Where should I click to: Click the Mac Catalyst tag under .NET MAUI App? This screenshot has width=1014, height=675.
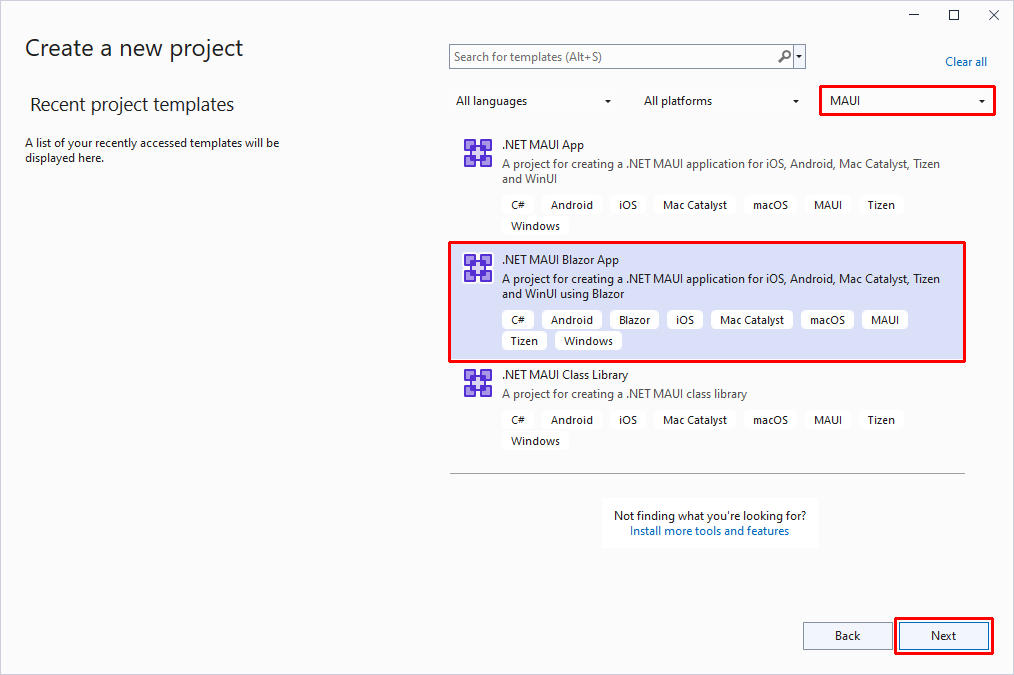click(695, 205)
